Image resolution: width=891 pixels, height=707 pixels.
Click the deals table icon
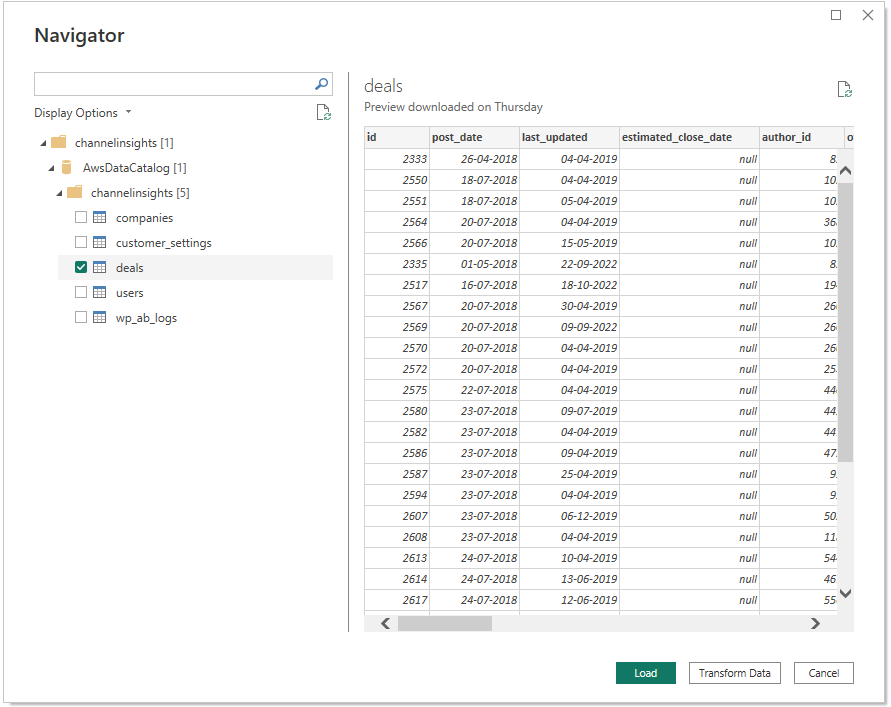[x=99, y=268]
